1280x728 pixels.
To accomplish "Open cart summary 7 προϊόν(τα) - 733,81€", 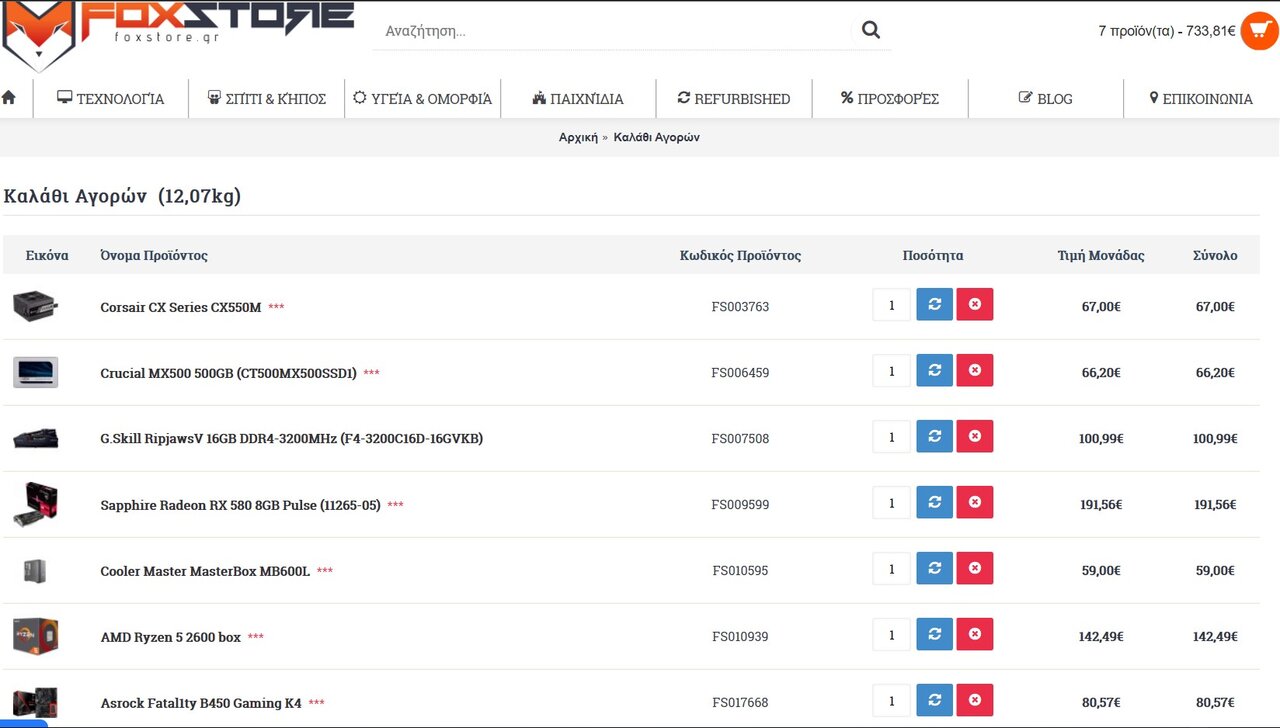I will (x=1167, y=31).
